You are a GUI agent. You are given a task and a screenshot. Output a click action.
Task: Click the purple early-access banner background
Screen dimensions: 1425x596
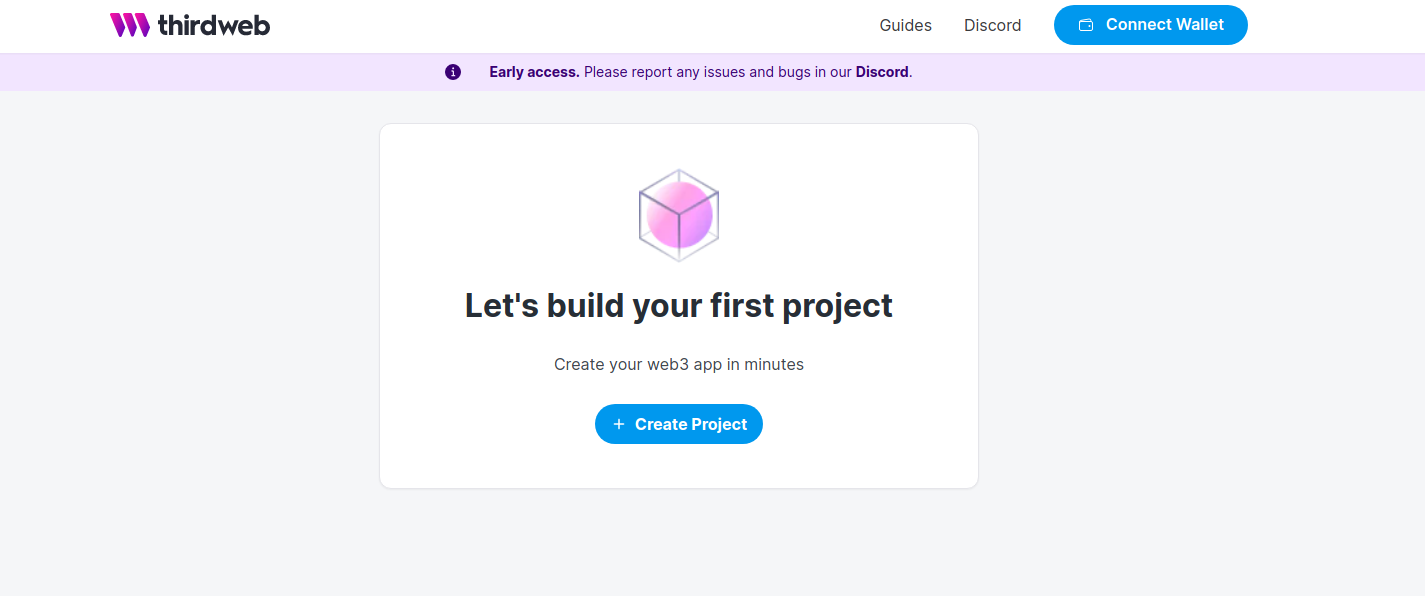click(1150, 72)
